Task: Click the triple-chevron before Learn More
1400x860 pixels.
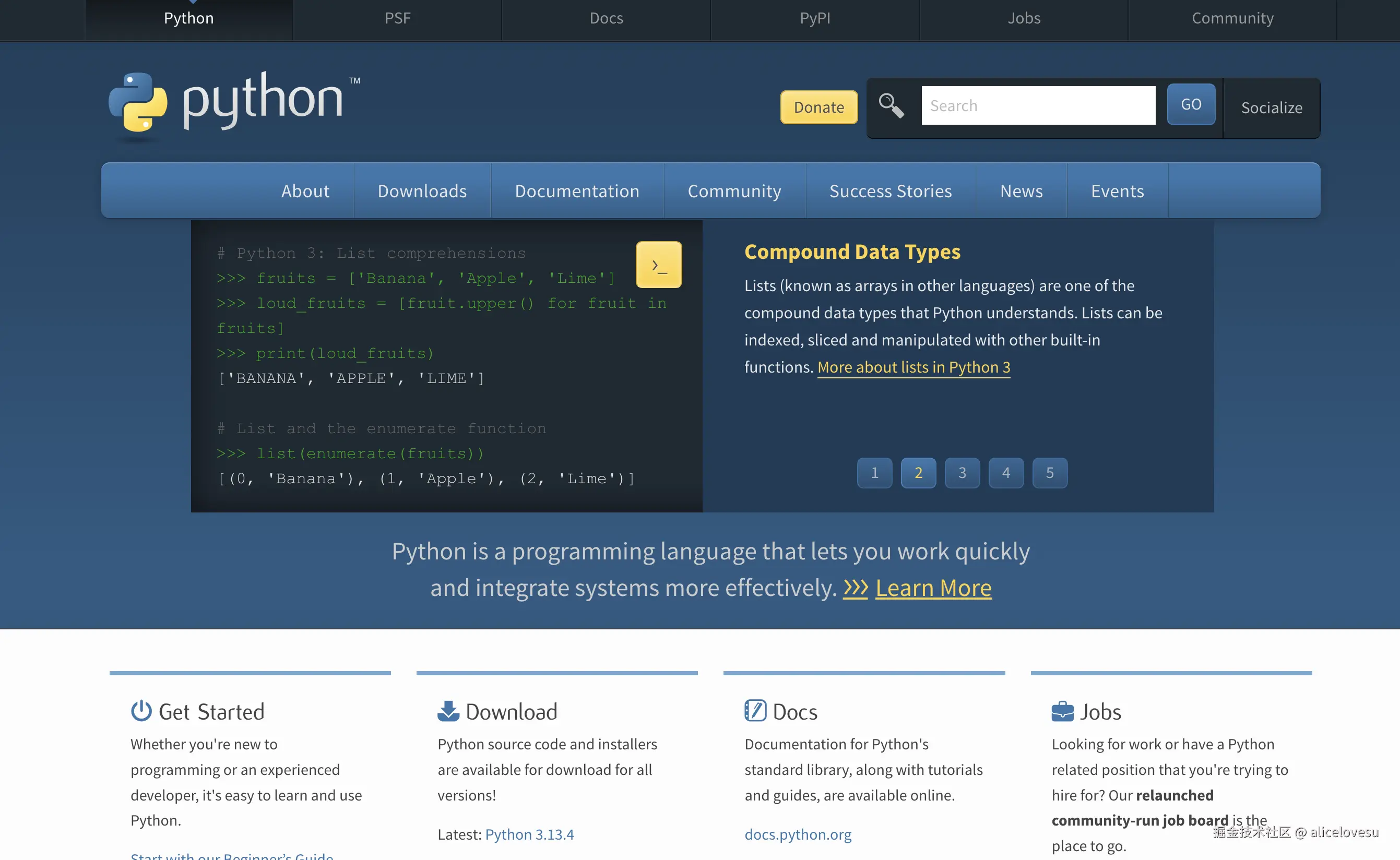Action: (855, 588)
